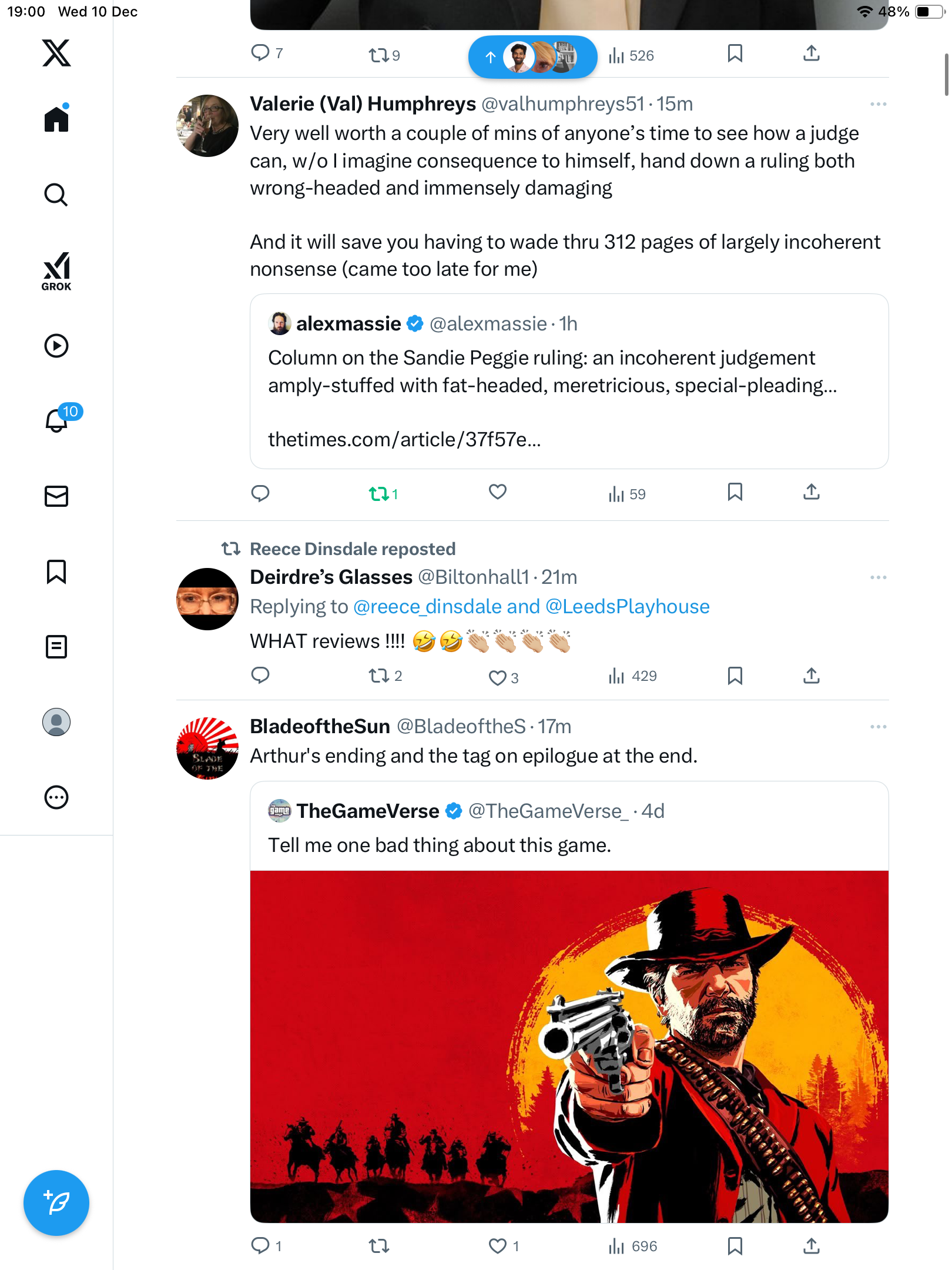Open Messages envelope in sidebar
This screenshot has width=952, height=1270.
pos(56,496)
